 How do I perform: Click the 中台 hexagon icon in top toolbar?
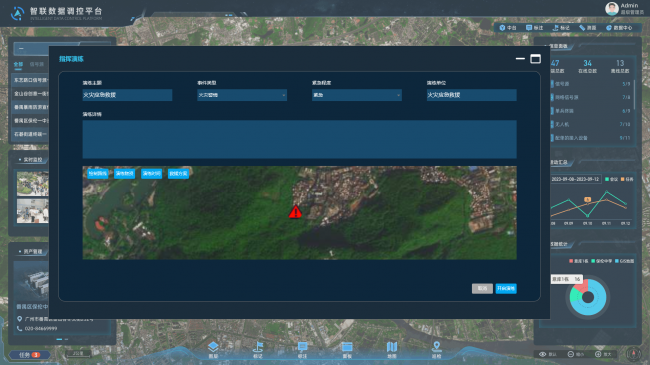pyautogui.click(x=502, y=28)
